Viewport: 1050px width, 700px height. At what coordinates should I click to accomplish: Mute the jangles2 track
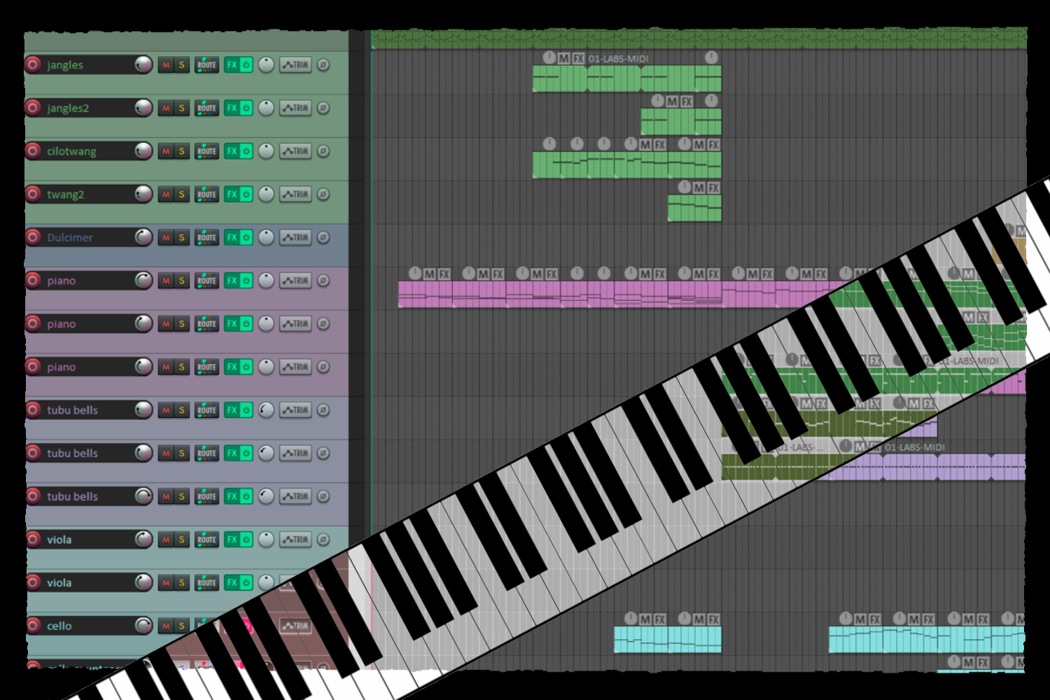tap(165, 108)
